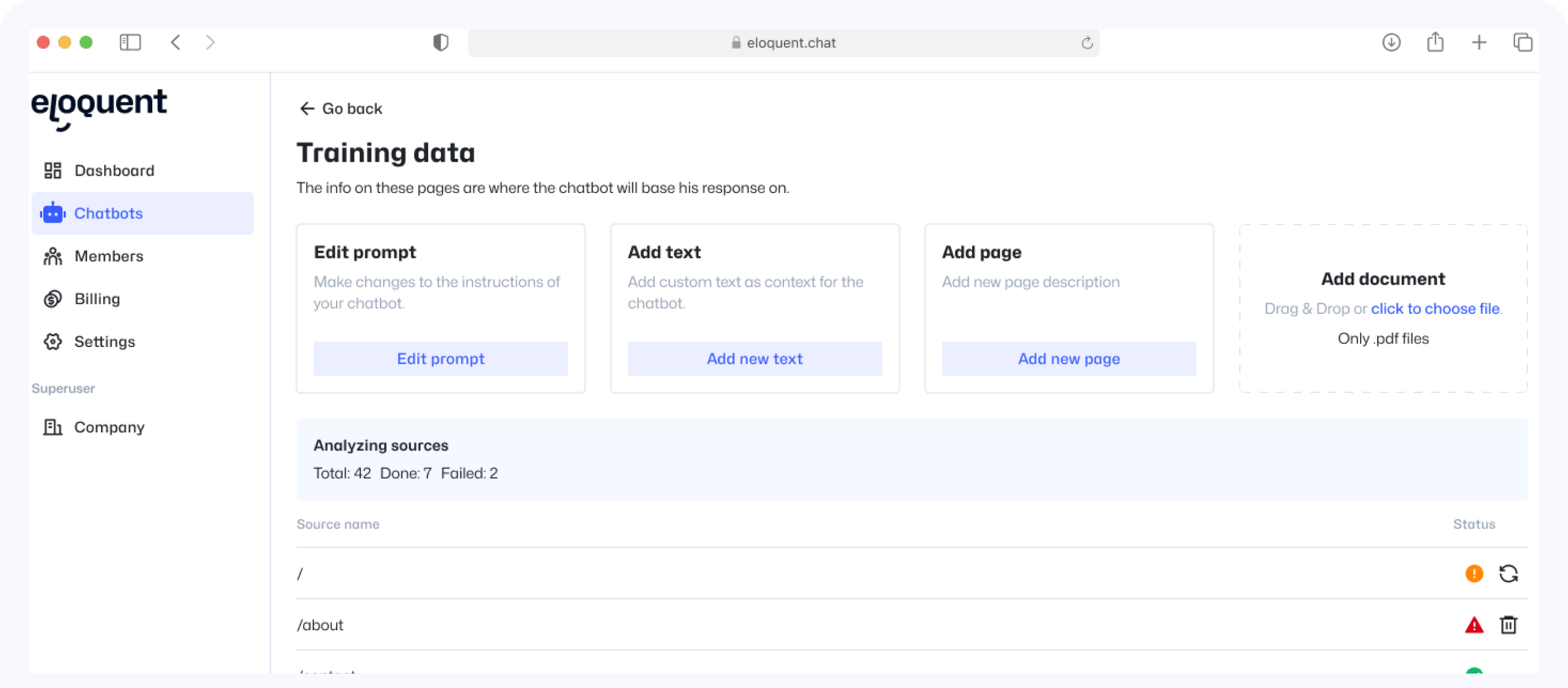This screenshot has height=688, width=1568.
Task: Click the Chatbots robot icon
Action: pos(53,213)
